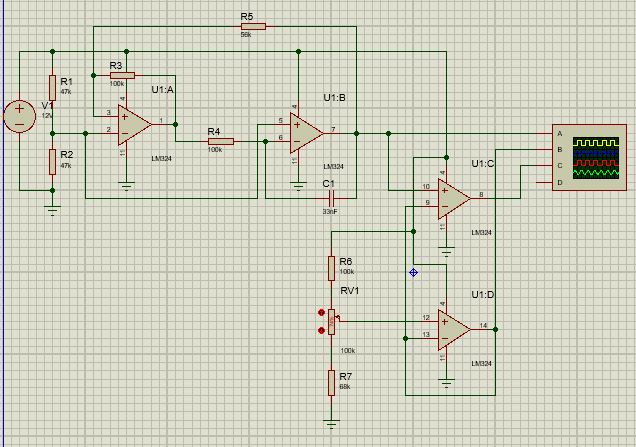Select resistor R4 between the op-amps
Viewport: 636px width, 447px height.
pos(221,141)
